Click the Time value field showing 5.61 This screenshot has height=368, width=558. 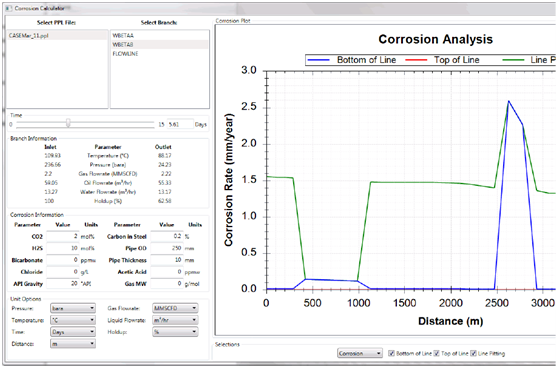click(180, 124)
